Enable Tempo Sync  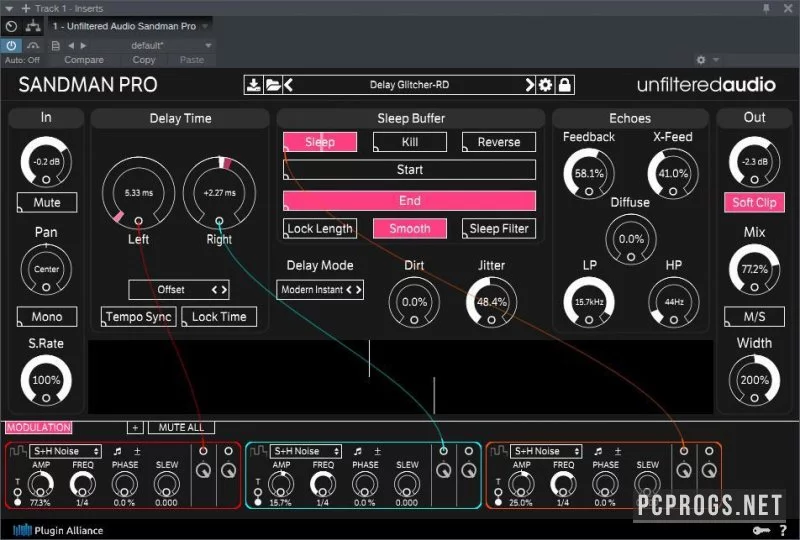138,316
